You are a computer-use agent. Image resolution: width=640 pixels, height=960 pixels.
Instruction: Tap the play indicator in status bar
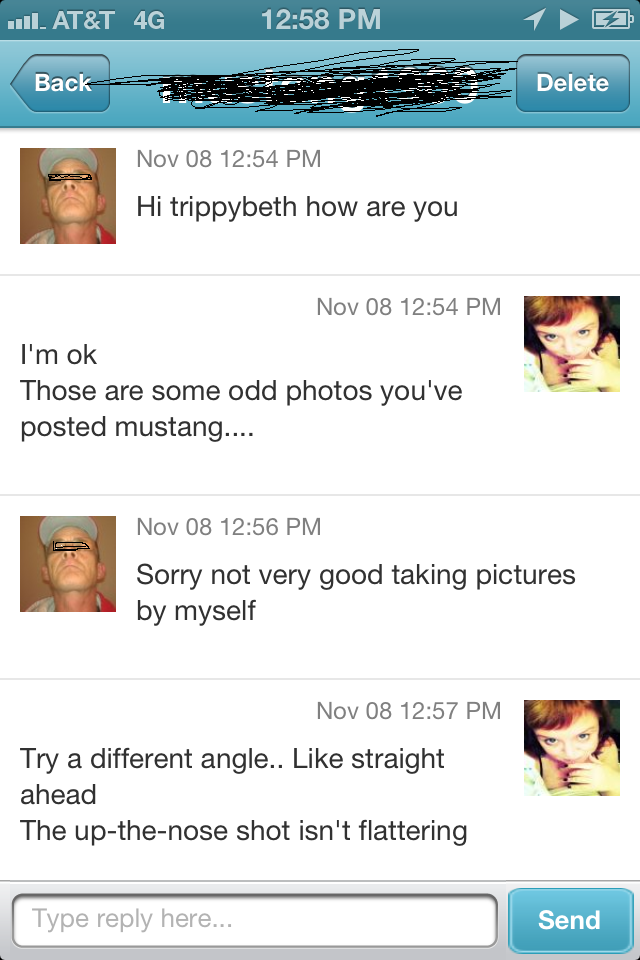coord(569,19)
